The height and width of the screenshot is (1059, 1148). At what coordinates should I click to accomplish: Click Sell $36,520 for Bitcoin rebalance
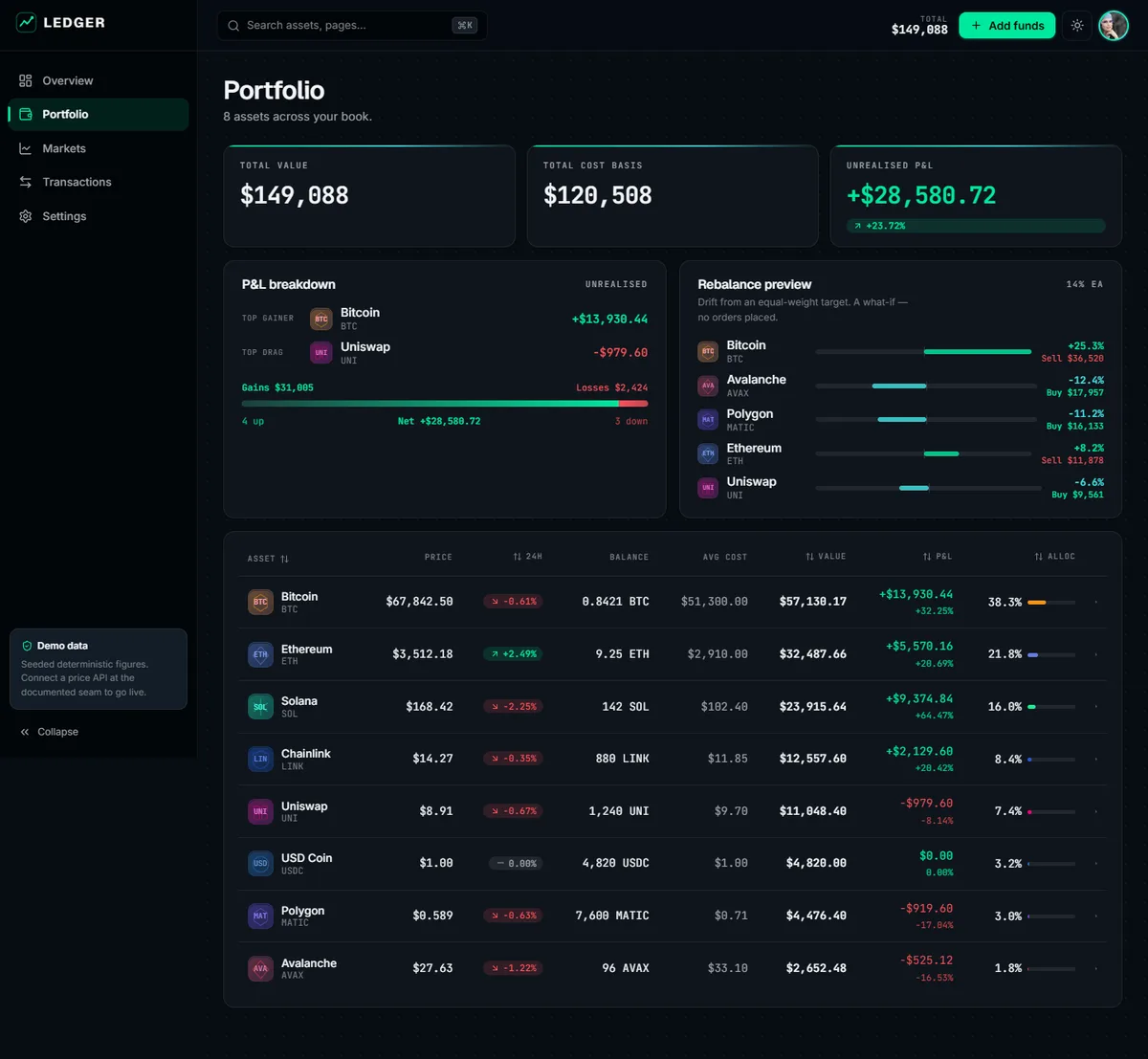pos(1072,359)
